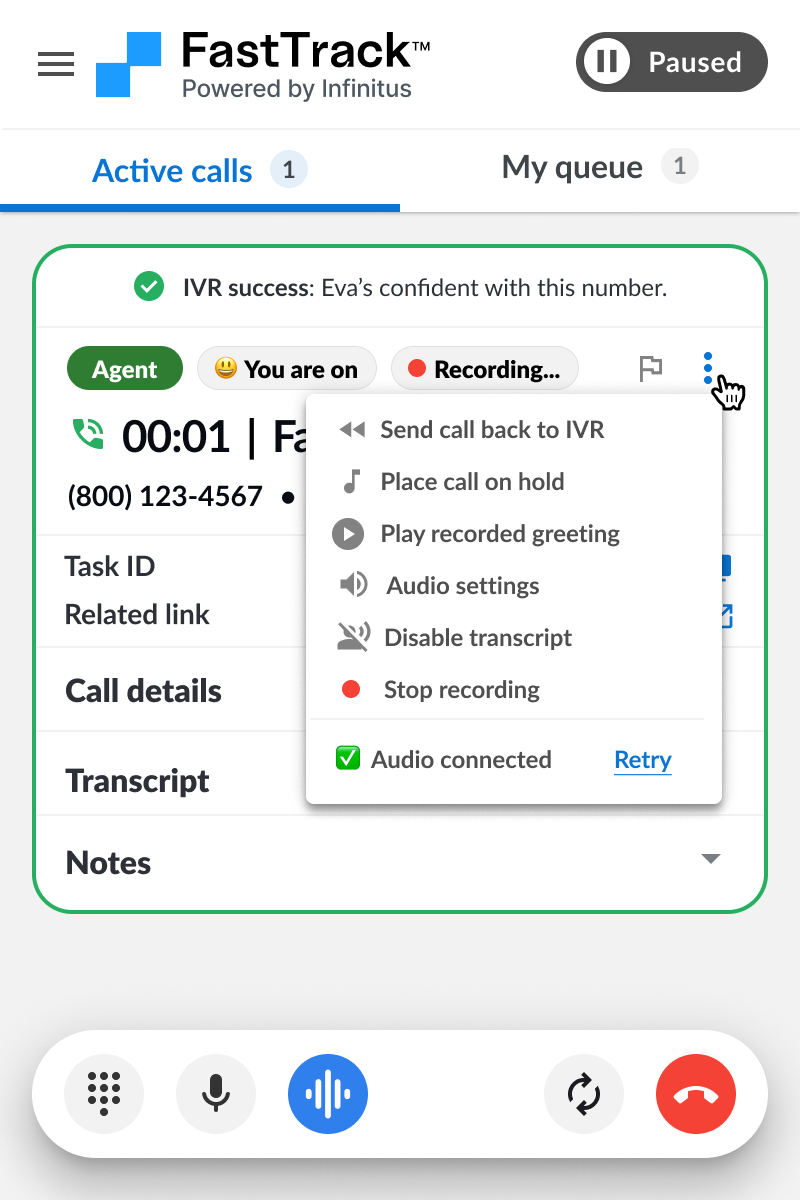Screen dimensions: 800x1200
Task: Click the IVR success message text
Action: click(x=425, y=288)
